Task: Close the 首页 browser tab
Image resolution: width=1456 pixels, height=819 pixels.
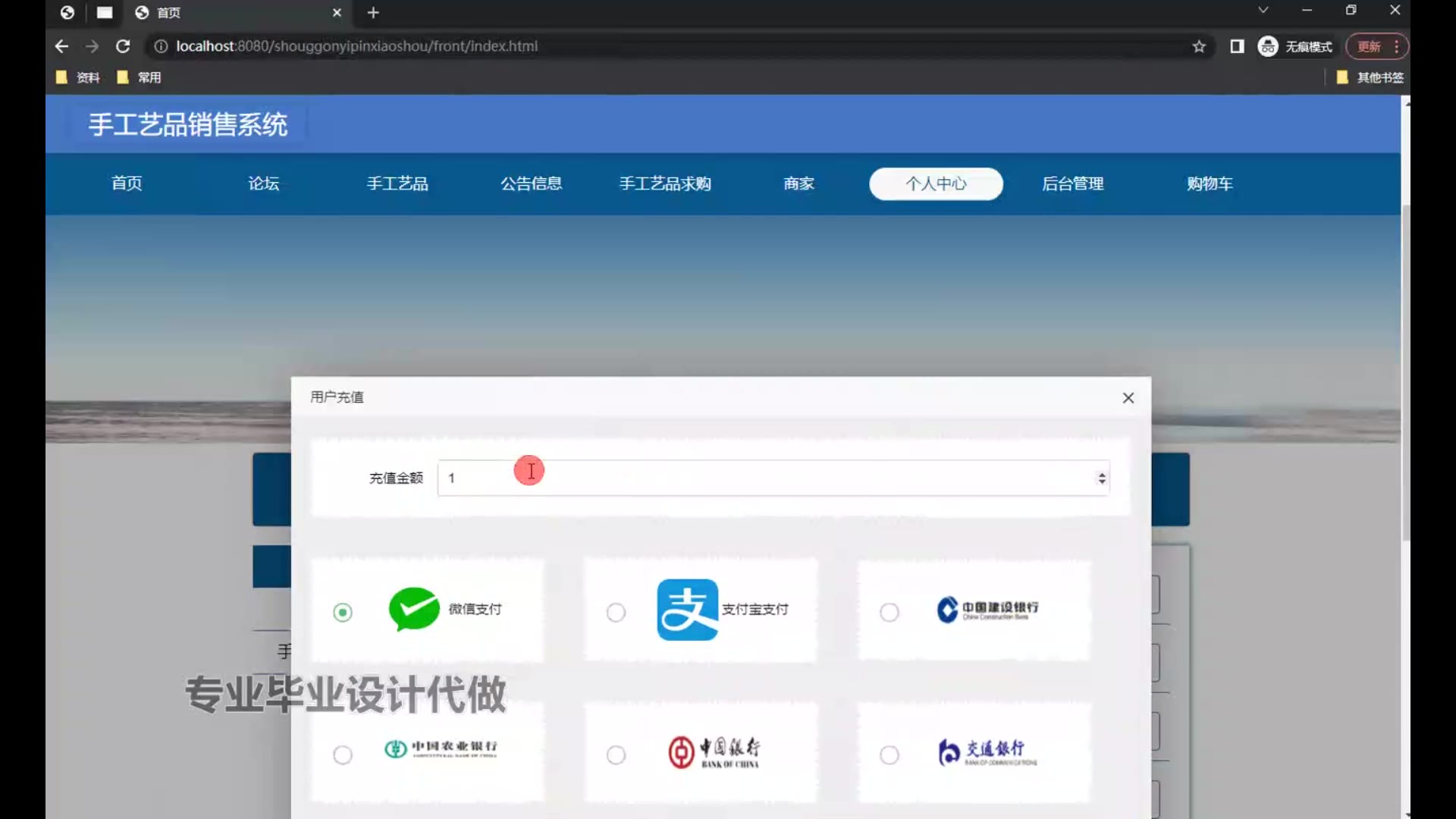Action: (337, 13)
